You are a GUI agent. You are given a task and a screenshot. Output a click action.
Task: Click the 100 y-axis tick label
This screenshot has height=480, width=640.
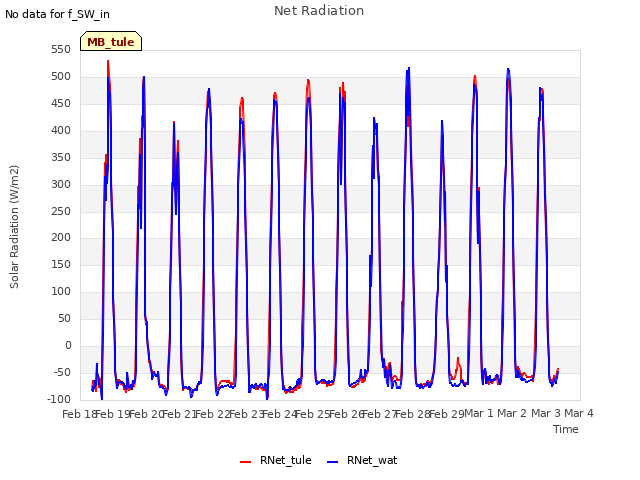[x=61, y=291]
